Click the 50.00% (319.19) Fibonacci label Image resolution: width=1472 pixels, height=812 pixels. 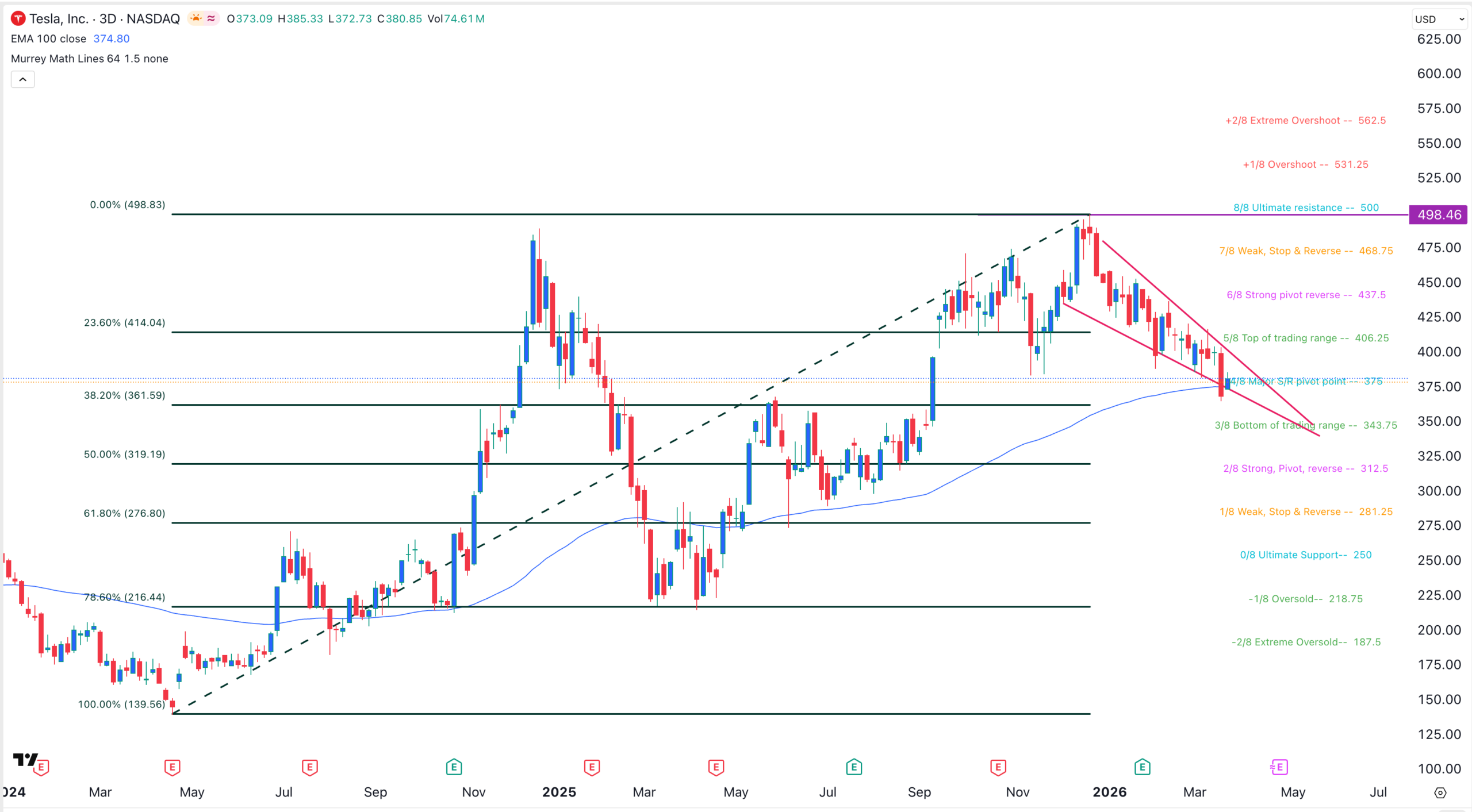(x=125, y=455)
